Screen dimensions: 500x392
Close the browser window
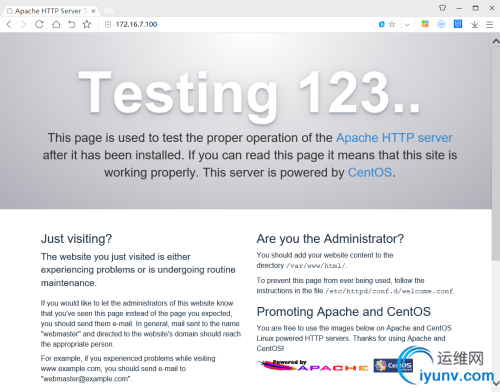pyautogui.click(x=492, y=8)
